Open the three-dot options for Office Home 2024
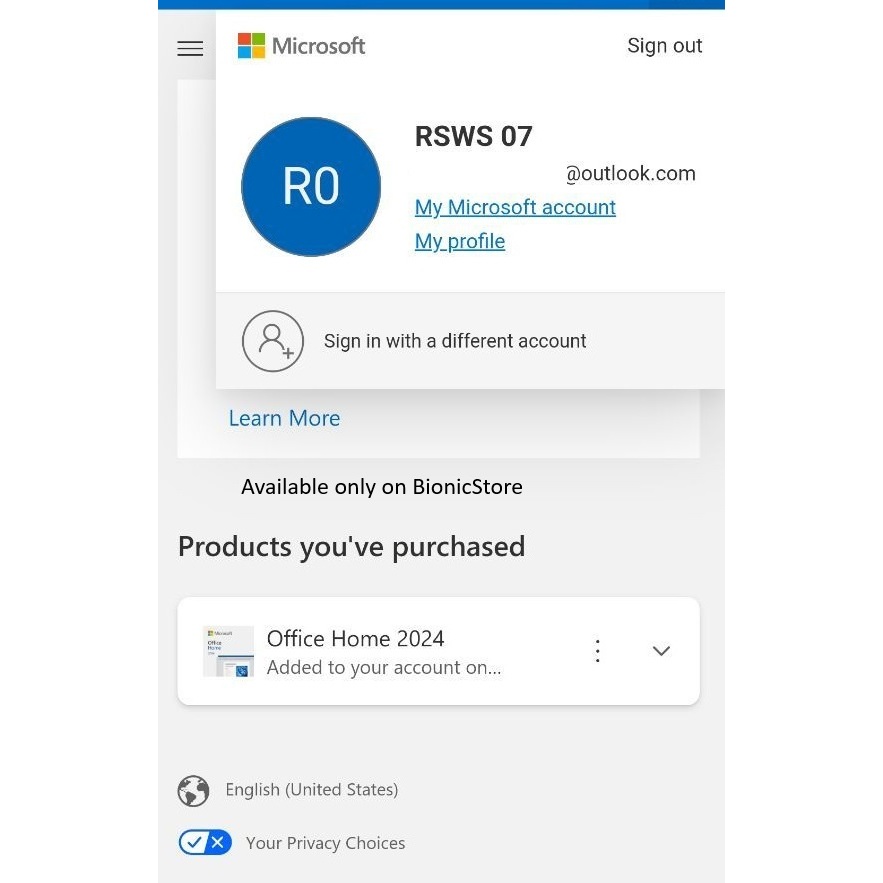The height and width of the screenshot is (883, 883). click(x=597, y=651)
